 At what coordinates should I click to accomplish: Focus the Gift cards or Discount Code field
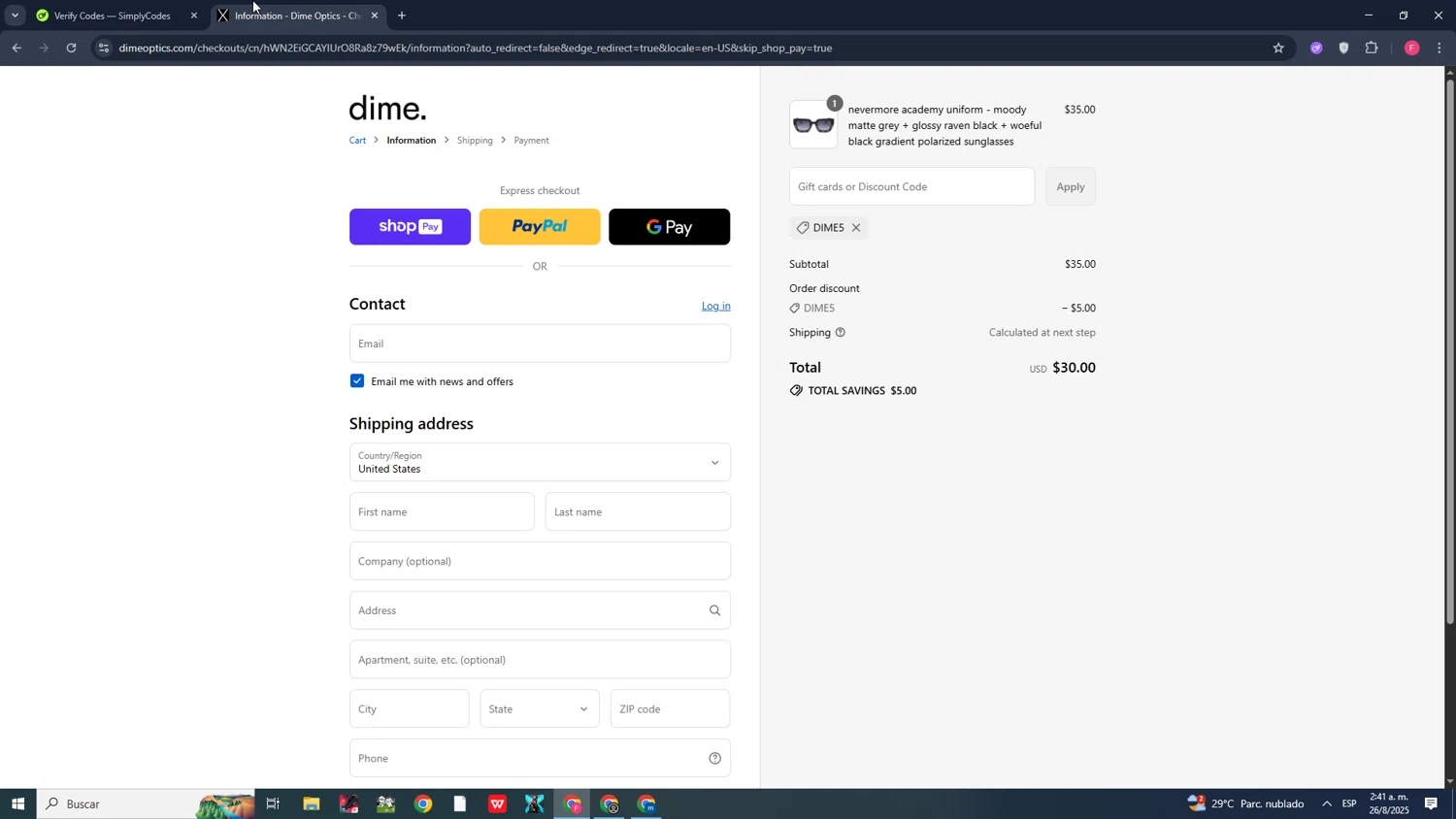pos(912,187)
